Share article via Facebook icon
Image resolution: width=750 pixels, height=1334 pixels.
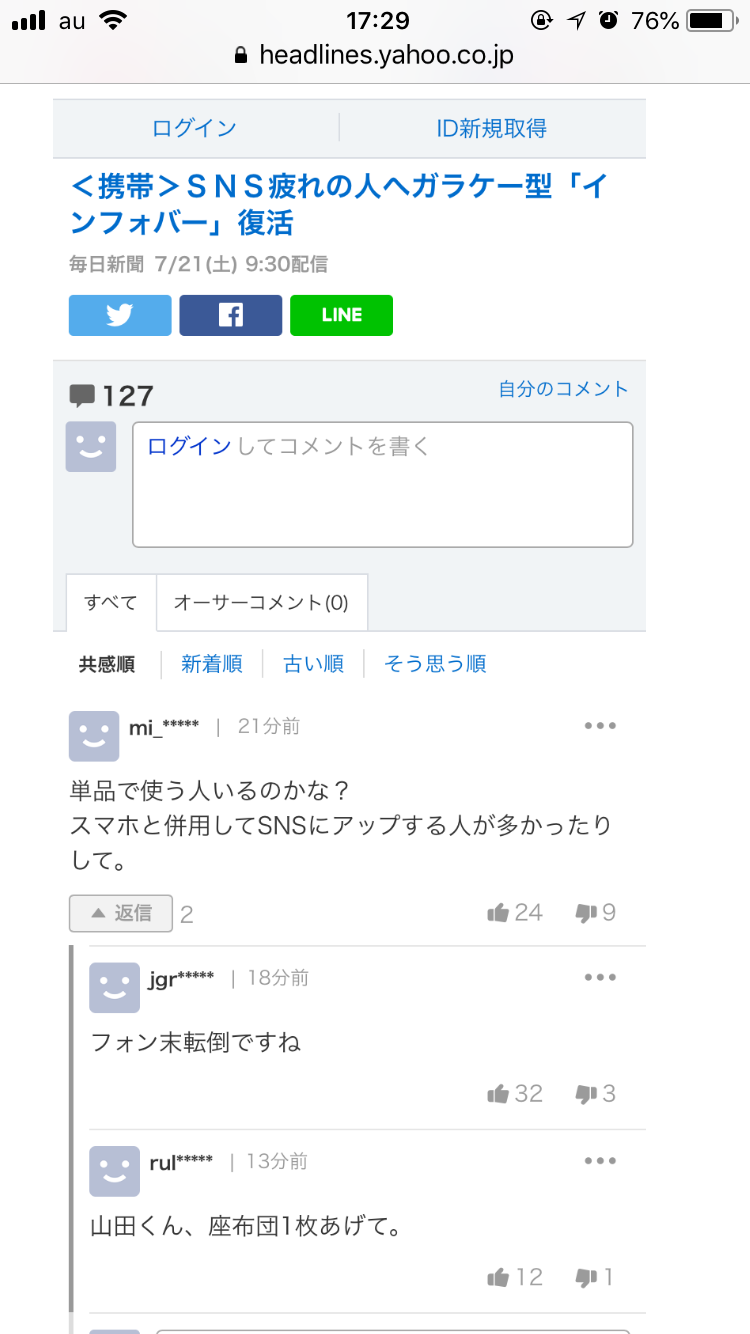click(231, 315)
